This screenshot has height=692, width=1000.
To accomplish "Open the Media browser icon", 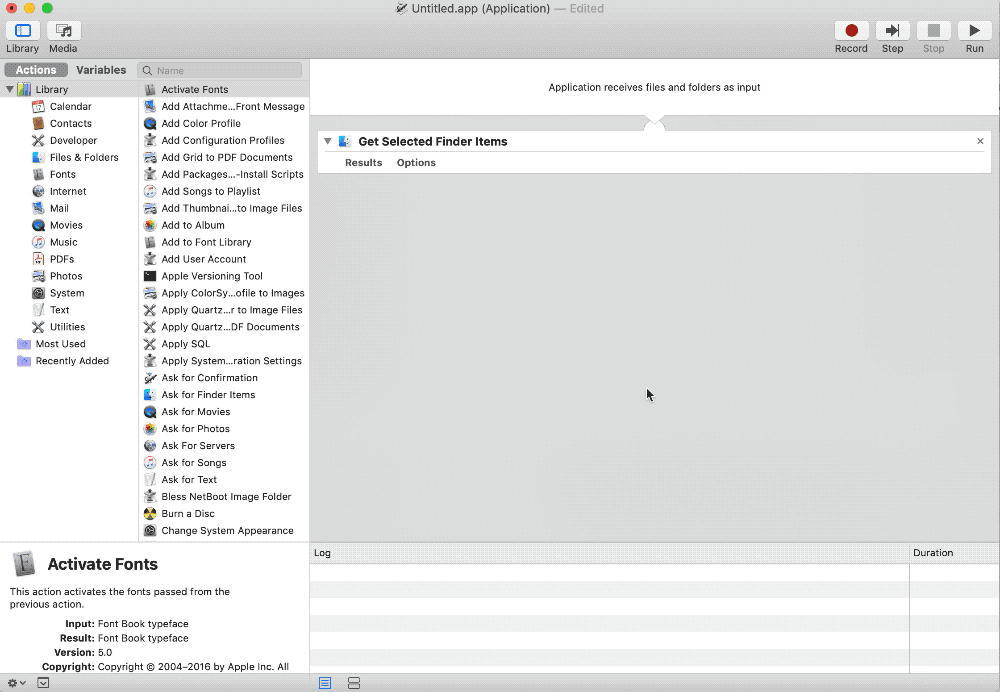I will pyautogui.click(x=63, y=31).
